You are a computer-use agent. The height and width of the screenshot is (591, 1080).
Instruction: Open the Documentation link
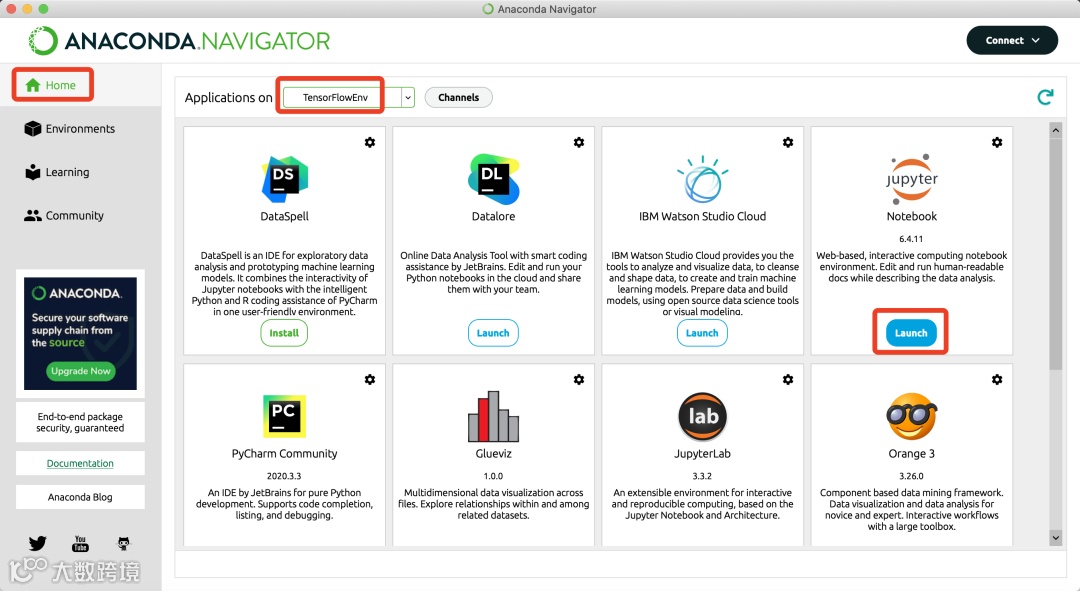coord(80,464)
